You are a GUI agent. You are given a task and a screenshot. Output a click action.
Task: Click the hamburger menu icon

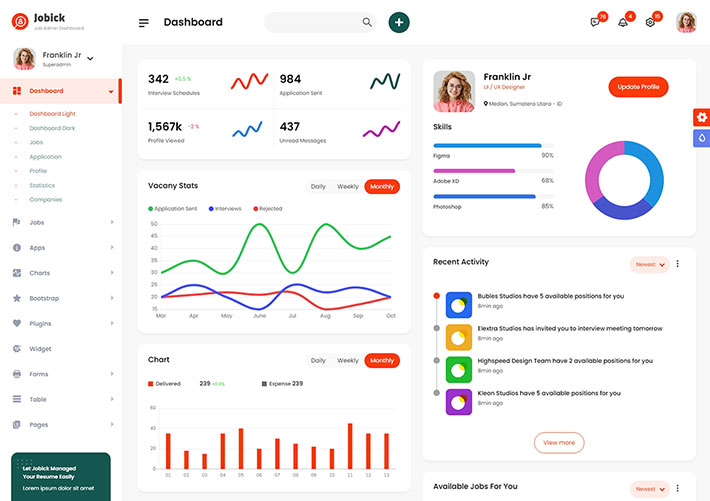click(x=144, y=23)
